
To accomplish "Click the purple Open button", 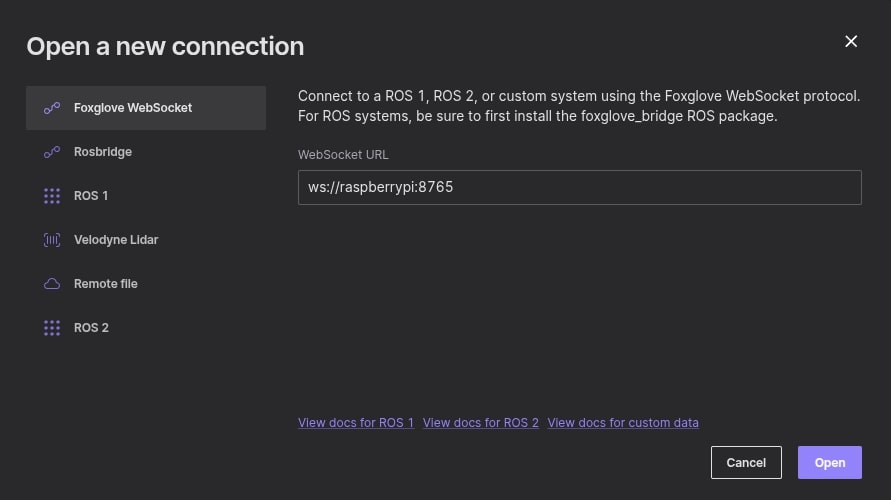I will [x=830, y=462].
